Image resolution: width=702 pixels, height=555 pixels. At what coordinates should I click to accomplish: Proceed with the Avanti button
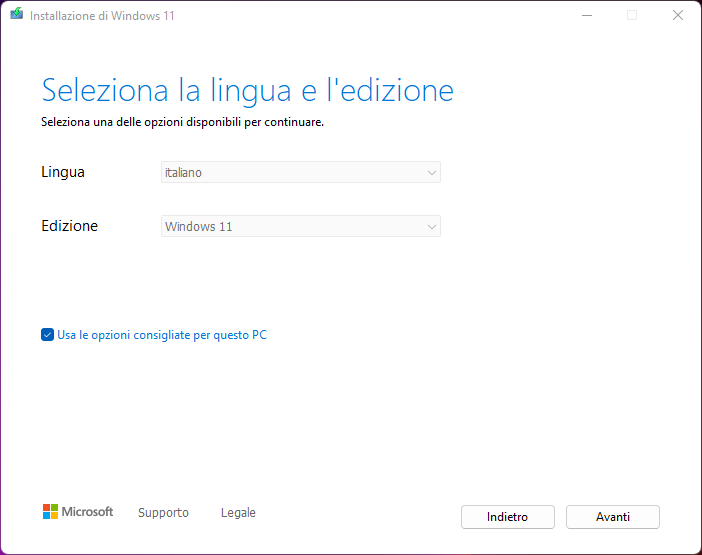(612, 517)
